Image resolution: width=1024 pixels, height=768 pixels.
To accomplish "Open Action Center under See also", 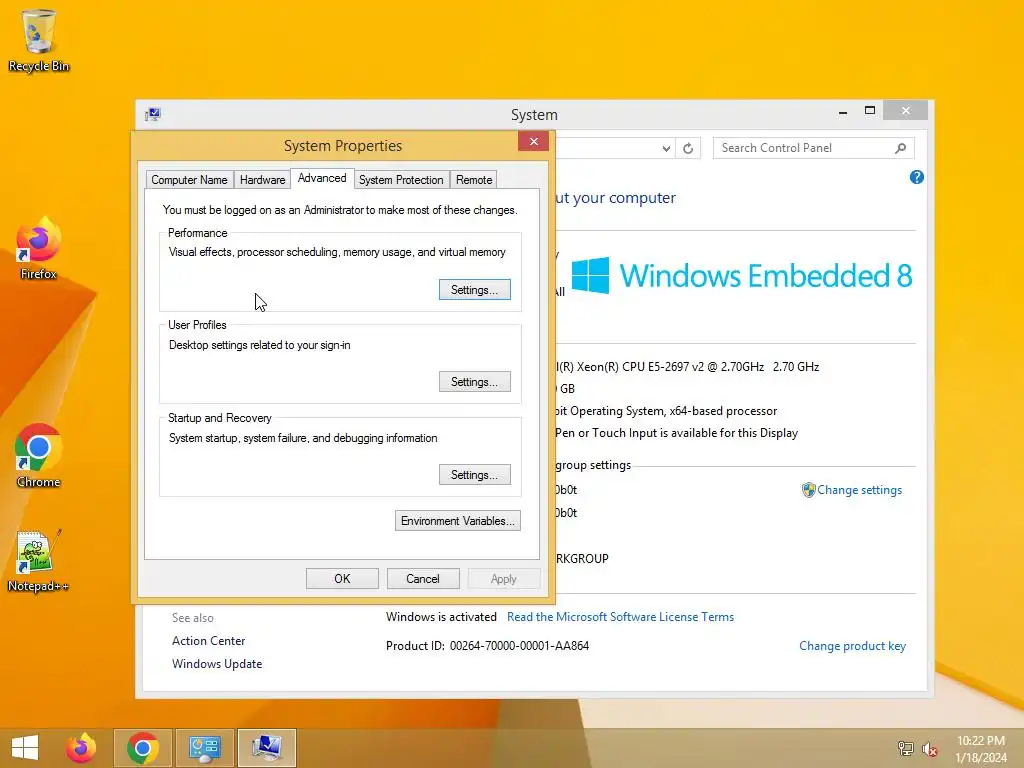I will pyautogui.click(x=208, y=641).
